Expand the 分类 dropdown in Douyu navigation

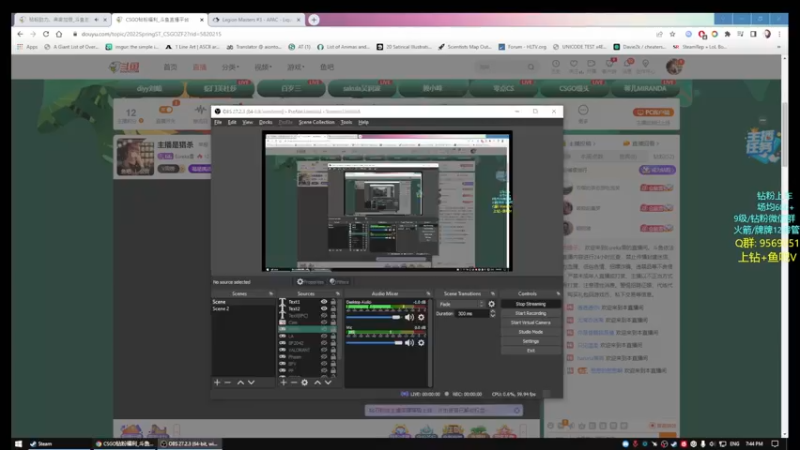point(230,67)
